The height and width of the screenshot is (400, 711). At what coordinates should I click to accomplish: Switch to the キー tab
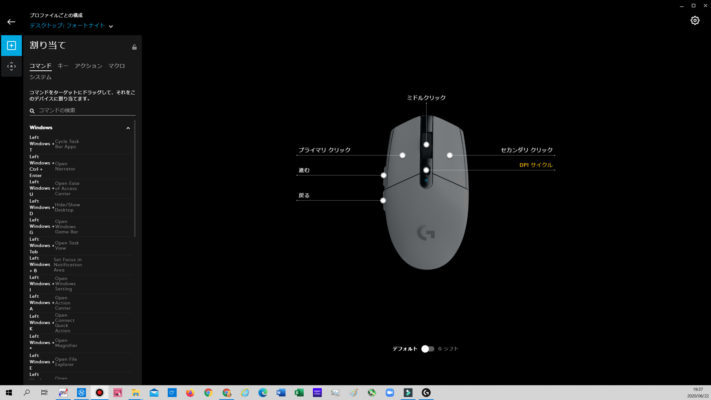click(63, 66)
